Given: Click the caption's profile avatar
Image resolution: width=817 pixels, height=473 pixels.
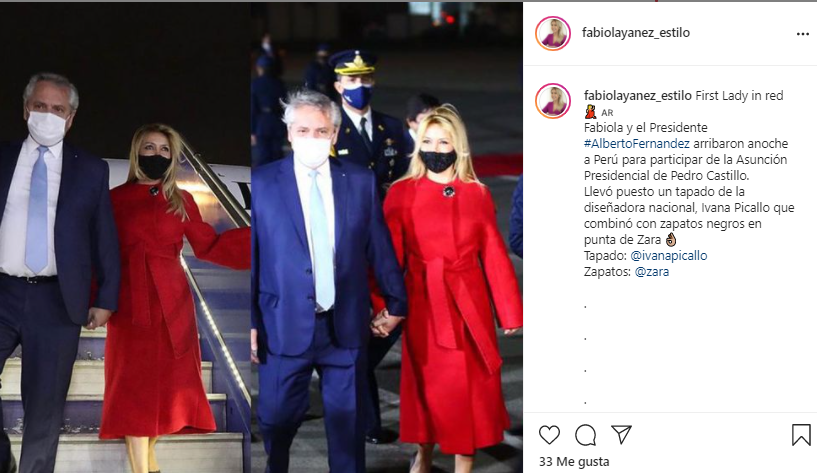Looking at the screenshot, I should click(553, 101).
